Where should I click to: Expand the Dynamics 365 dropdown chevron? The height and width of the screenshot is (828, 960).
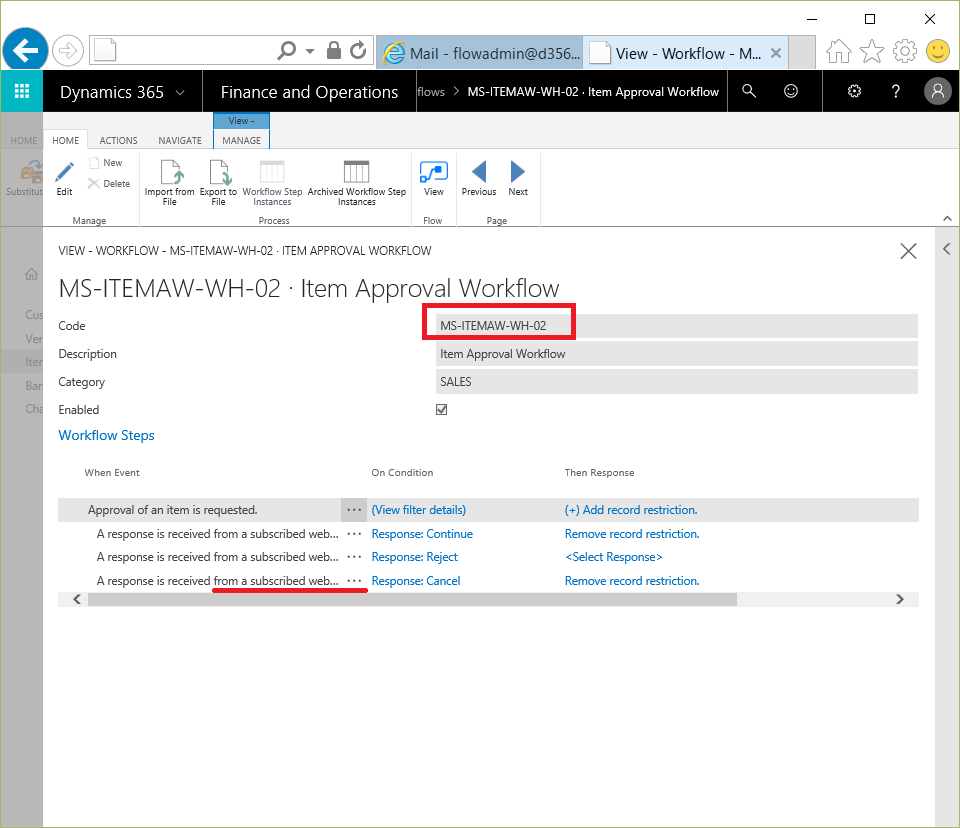click(180, 92)
